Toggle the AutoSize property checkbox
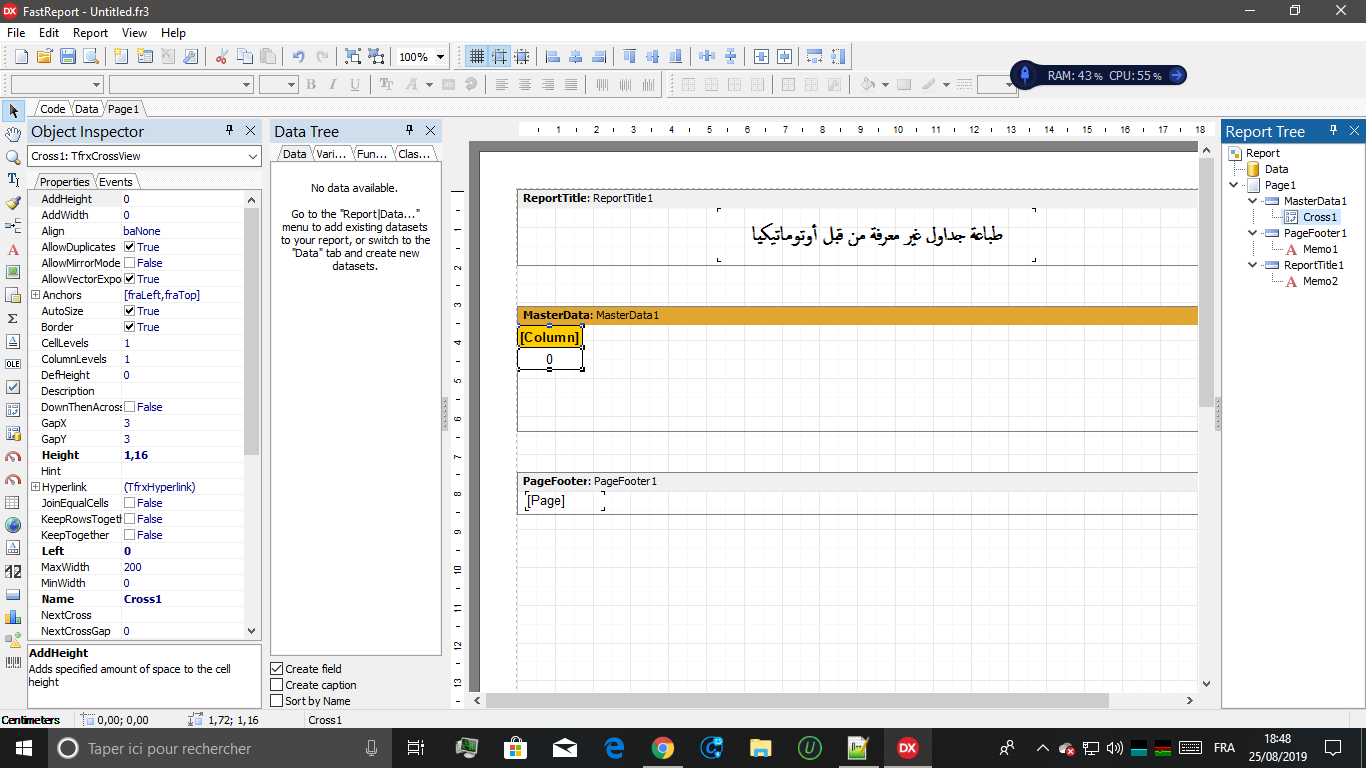 pyautogui.click(x=130, y=311)
